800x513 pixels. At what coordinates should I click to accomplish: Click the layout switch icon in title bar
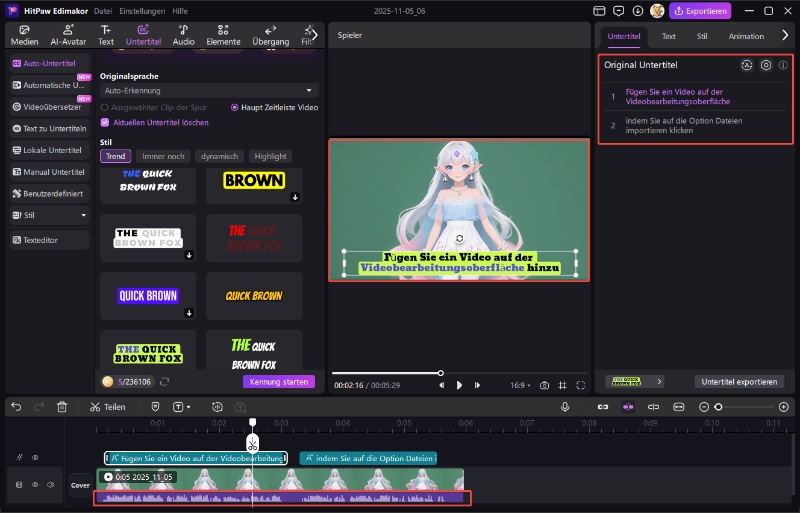(599, 11)
